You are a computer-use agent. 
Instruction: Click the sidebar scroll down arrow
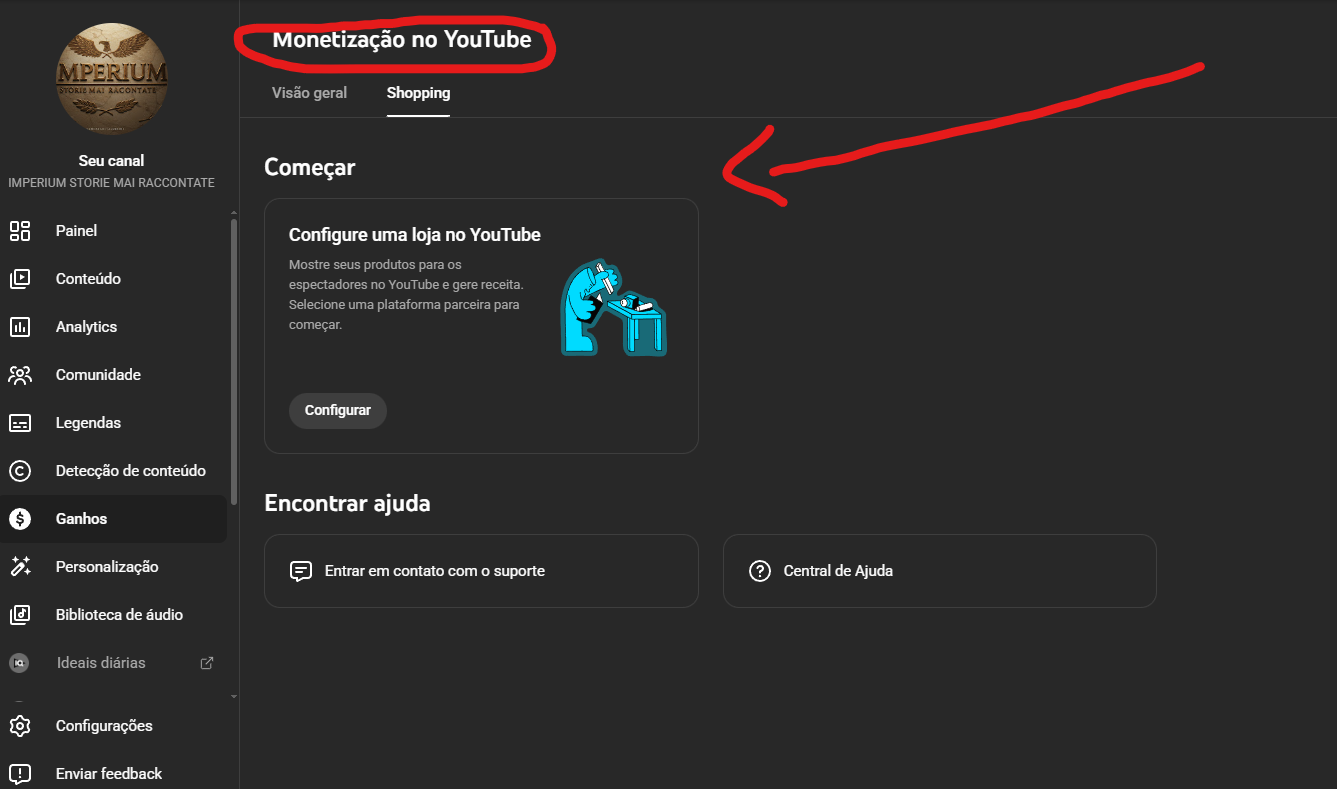(x=234, y=696)
